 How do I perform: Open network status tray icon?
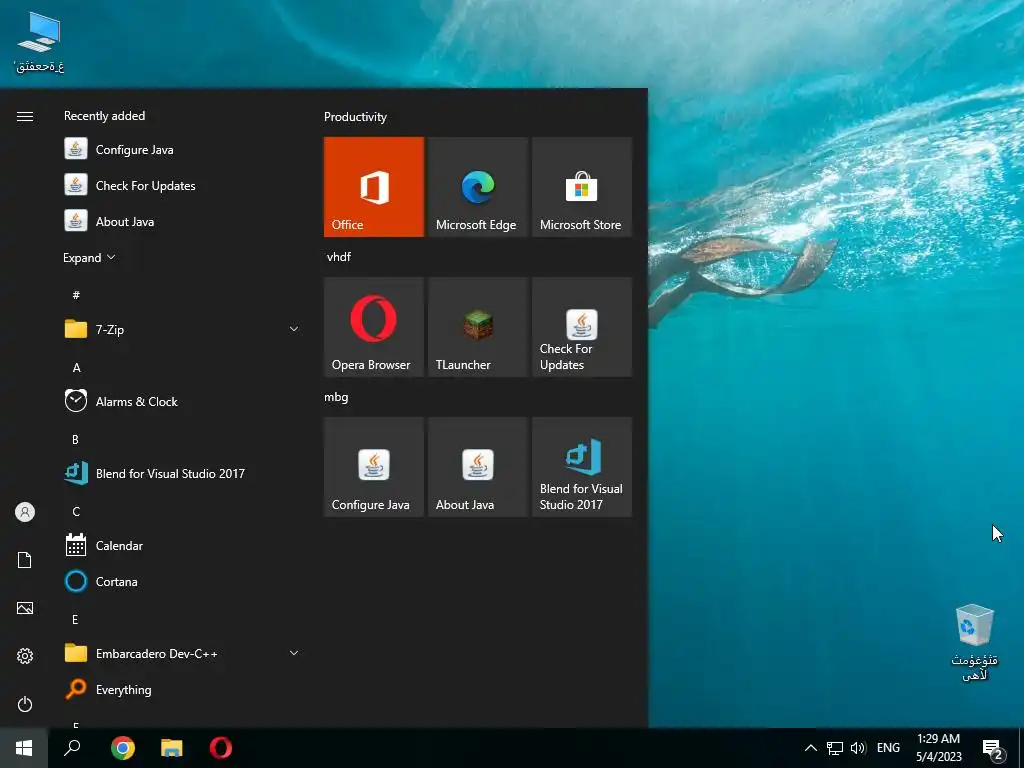point(835,748)
